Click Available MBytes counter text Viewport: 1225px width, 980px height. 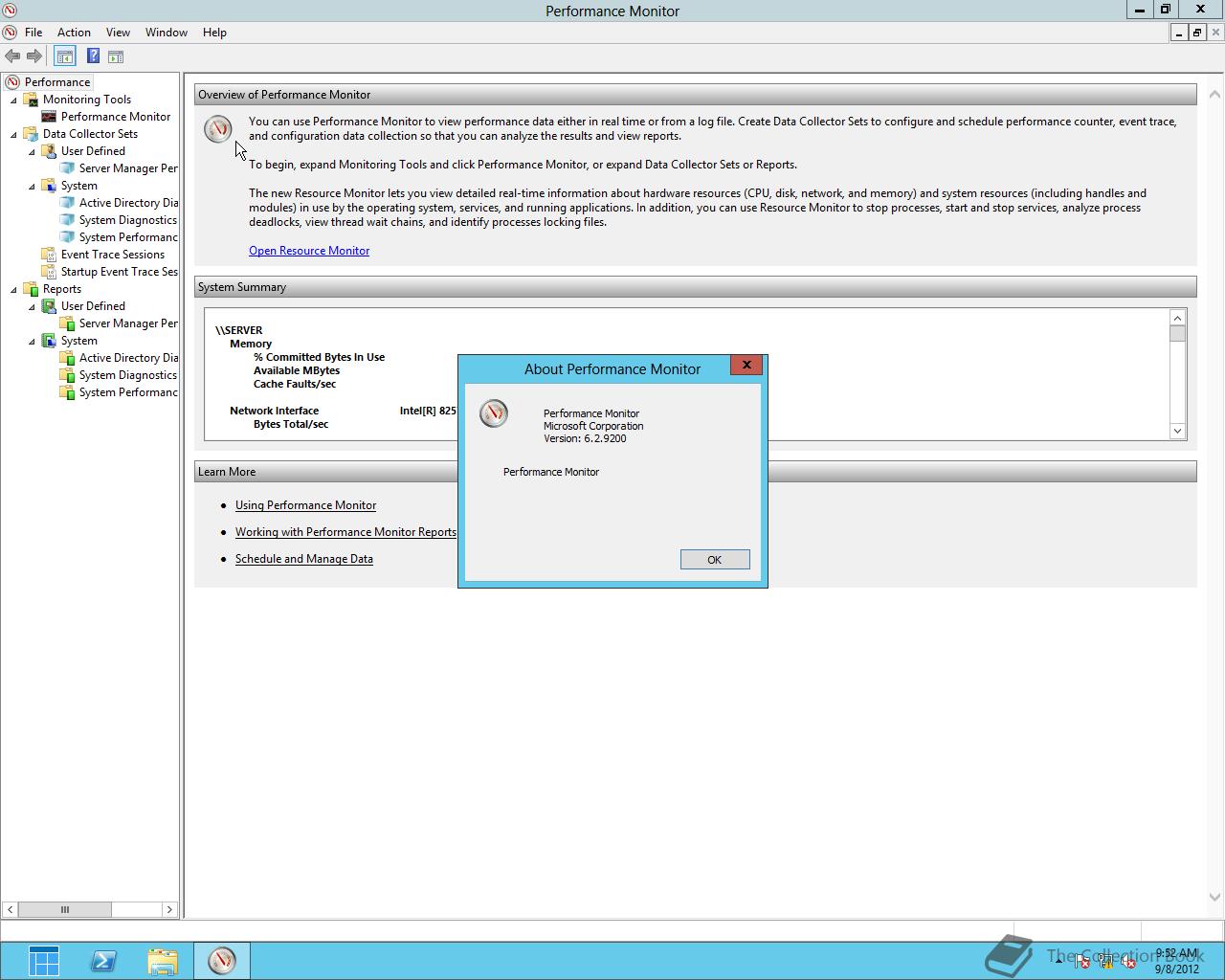(x=297, y=370)
